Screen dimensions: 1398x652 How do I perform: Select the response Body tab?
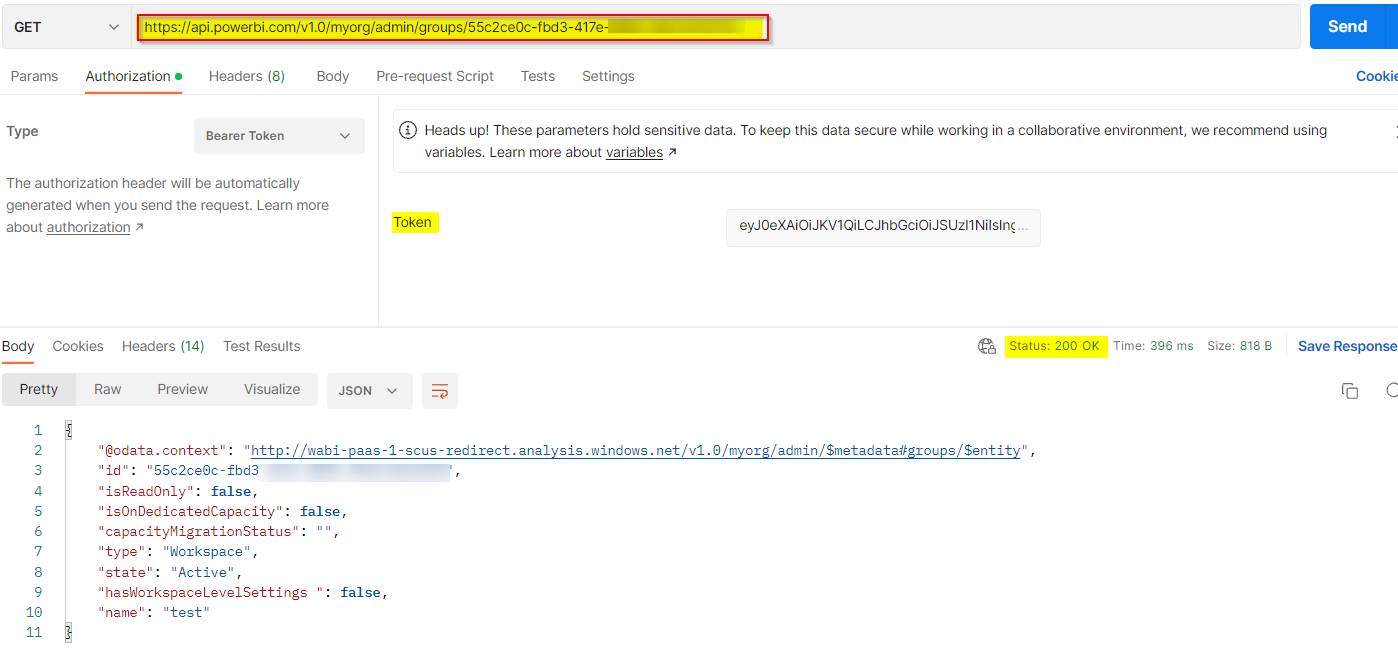coord(18,346)
